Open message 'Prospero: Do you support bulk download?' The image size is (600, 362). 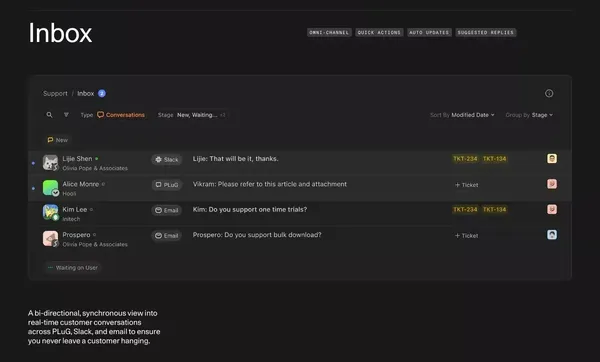(257, 235)
